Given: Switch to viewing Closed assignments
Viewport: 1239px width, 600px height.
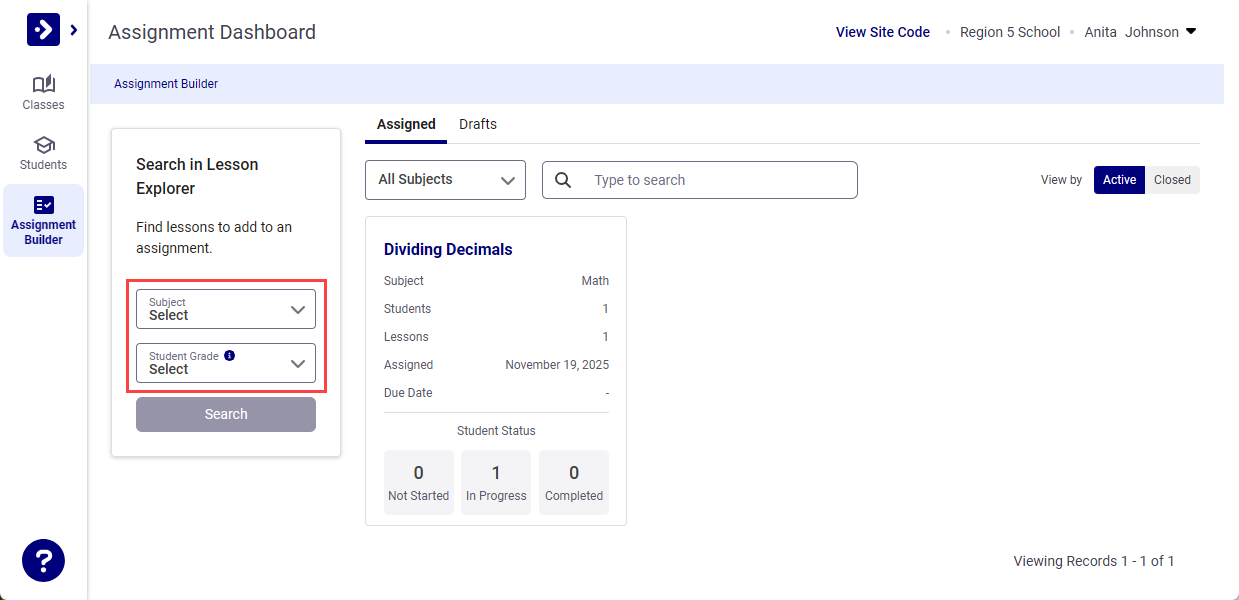Looking at the screenshot, I should 1172,180.
